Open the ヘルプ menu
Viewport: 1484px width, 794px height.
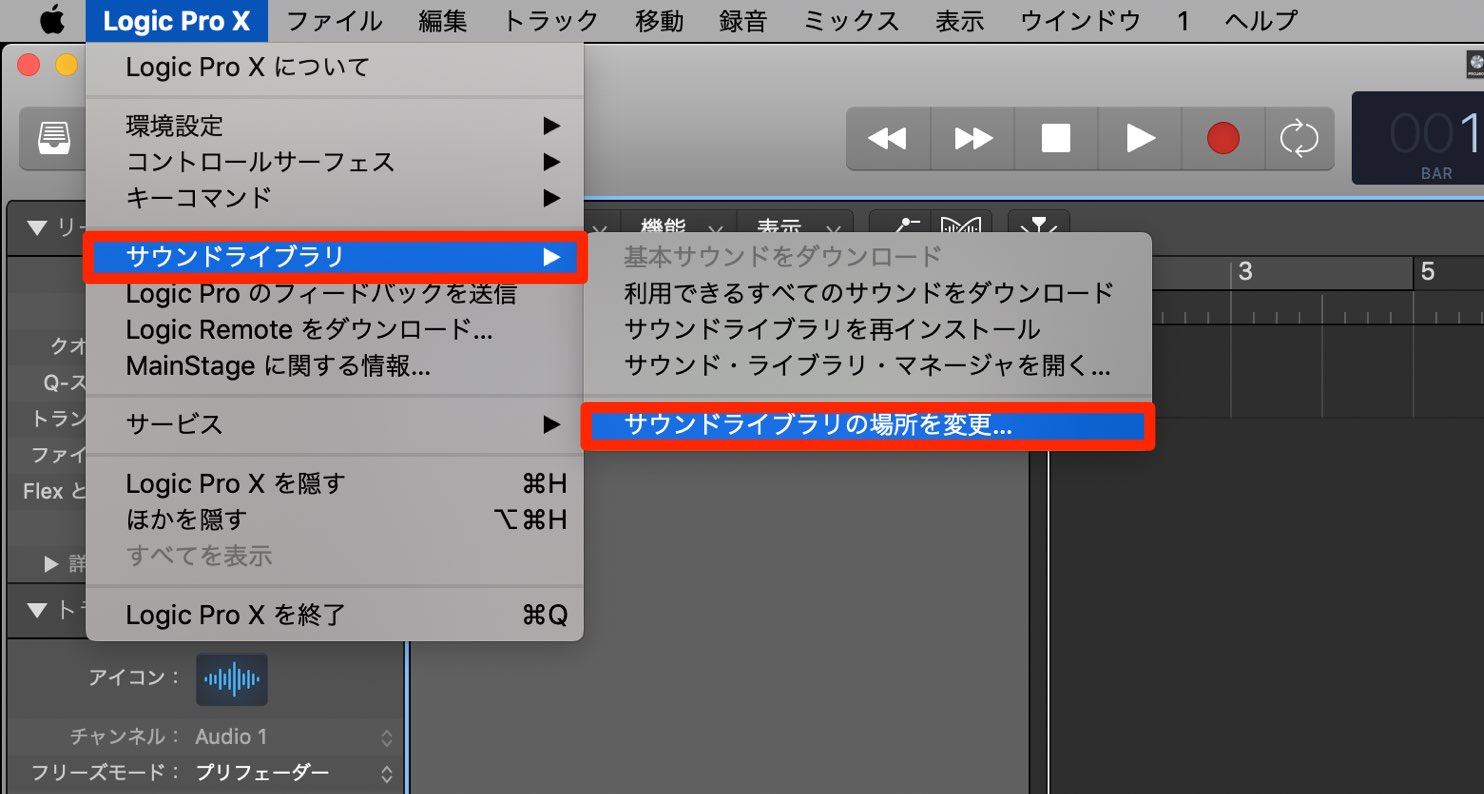coord(1261,20)
